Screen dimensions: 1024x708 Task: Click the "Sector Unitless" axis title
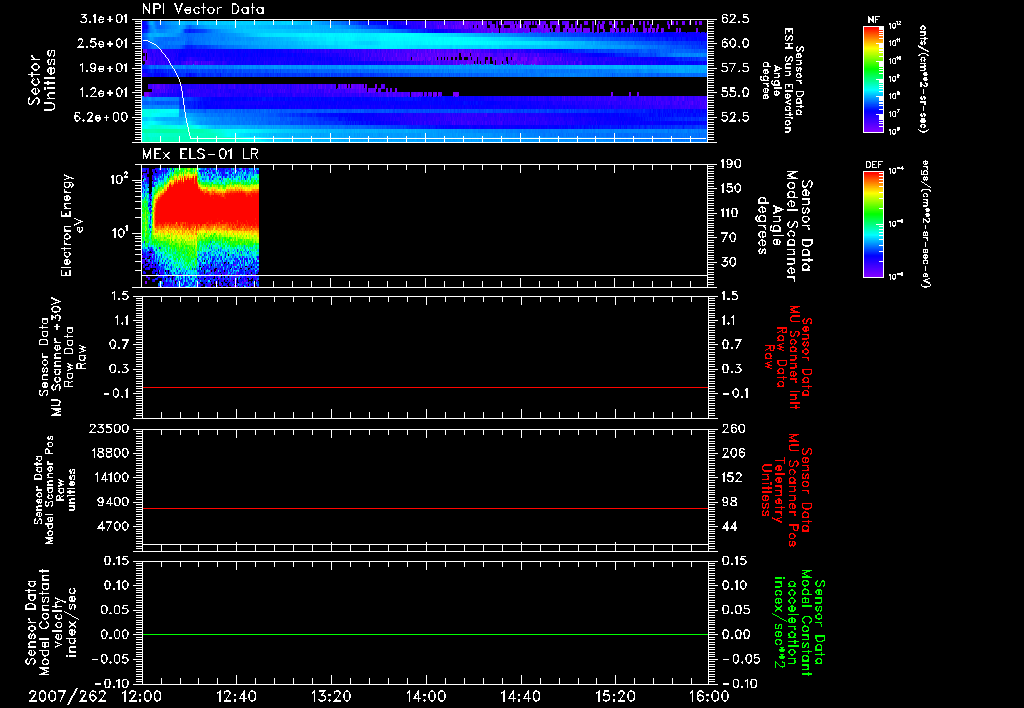tap(42, 80)
